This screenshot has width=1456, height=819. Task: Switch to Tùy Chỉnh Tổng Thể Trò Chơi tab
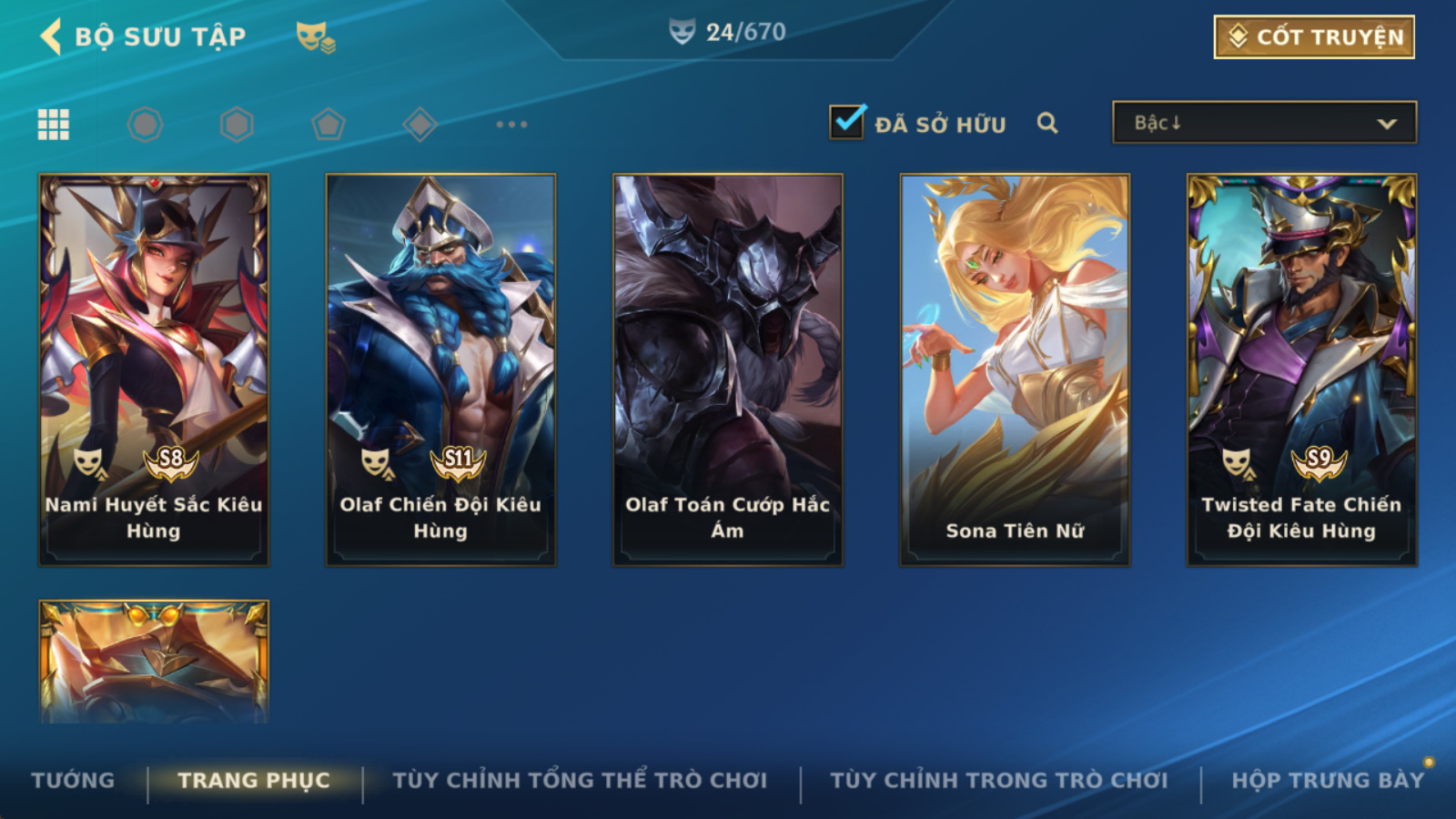click(580, 781)
